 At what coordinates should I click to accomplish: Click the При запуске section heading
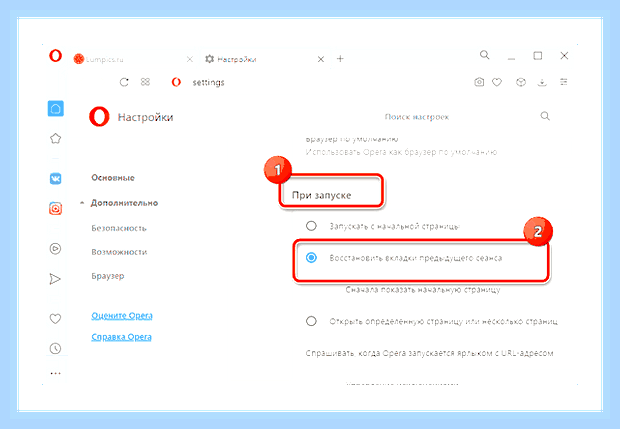(321, 195)
